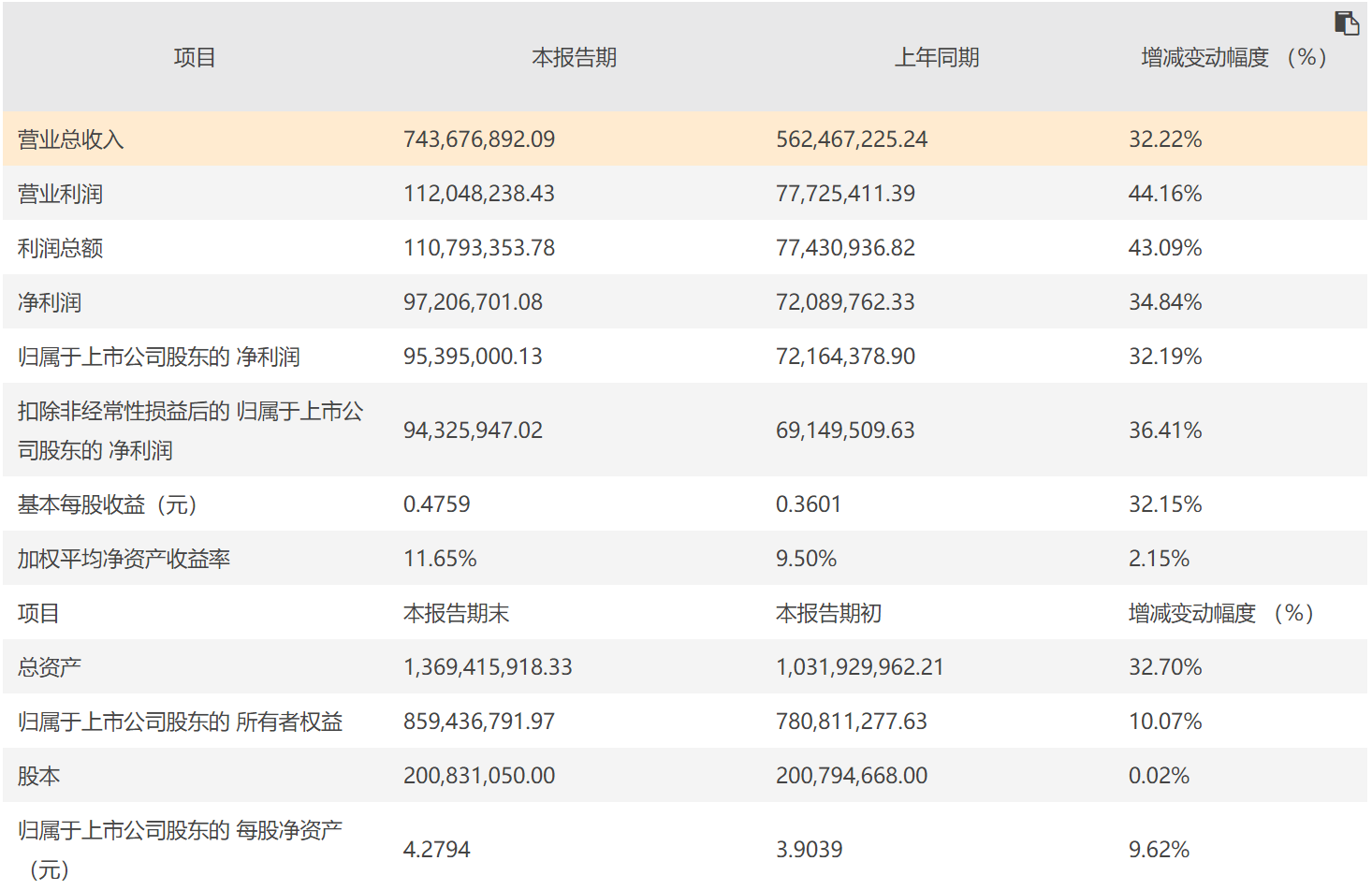
Task: Click the 利润总额 row label
Action: [61, 248]
